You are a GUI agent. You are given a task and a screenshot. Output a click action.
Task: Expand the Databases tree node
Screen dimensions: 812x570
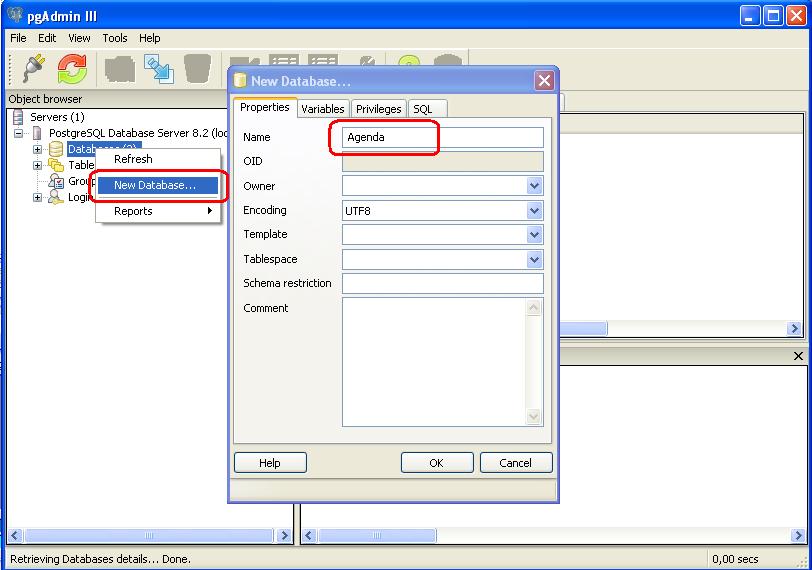[x=37, y=149]
